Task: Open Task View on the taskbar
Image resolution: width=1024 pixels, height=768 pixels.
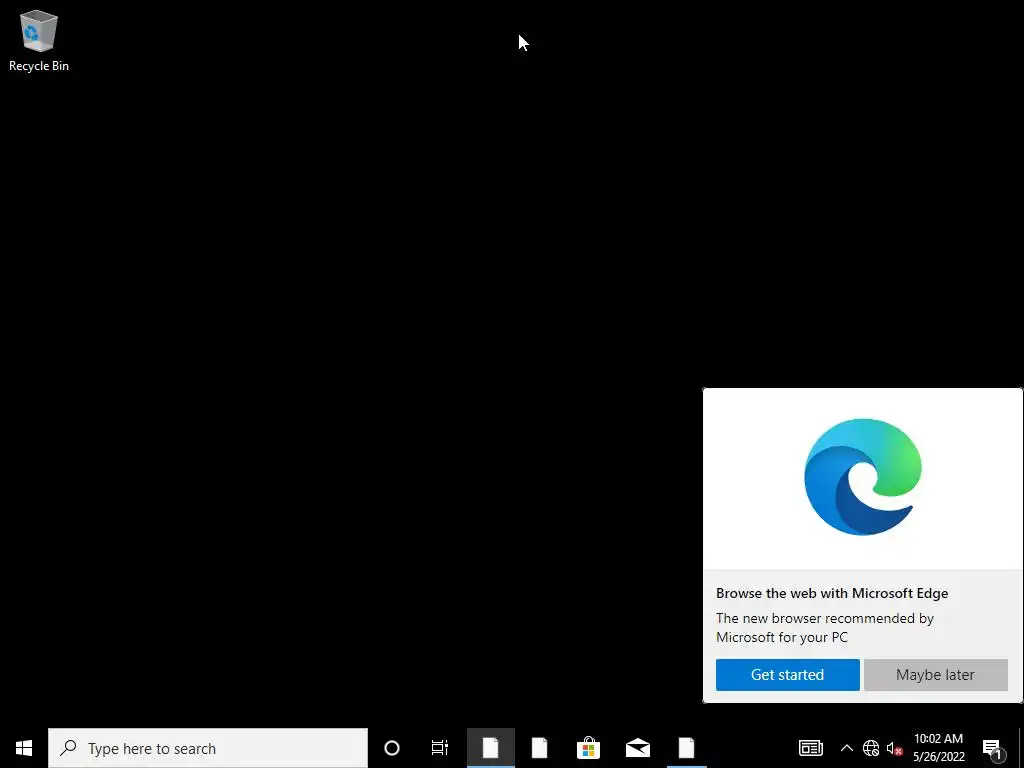Action: (440, 748)
